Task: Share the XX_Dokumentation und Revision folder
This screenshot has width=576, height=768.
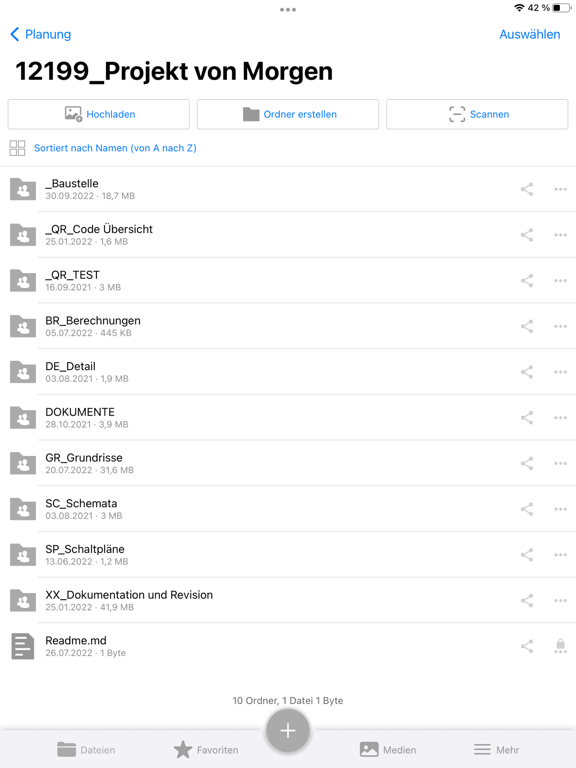Action: [x=527, y=600]
